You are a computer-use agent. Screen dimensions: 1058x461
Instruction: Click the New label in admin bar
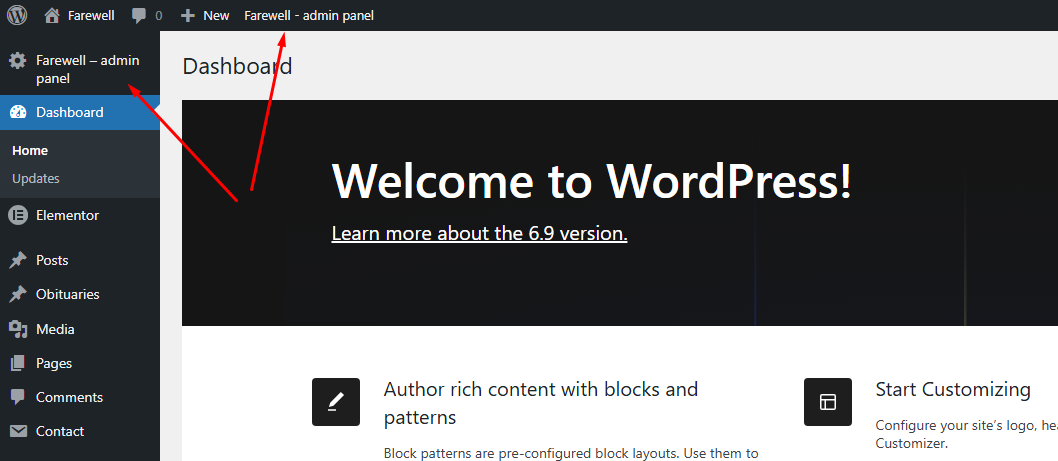click(216, 15)
